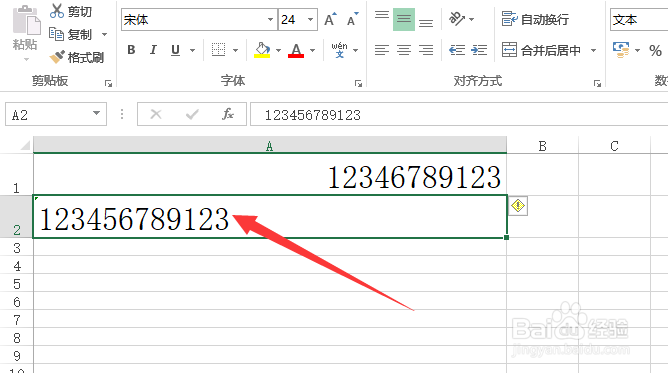The image size is (668, 373).
Task: Click the Select All corner triangle
Action: coord(24,145)
